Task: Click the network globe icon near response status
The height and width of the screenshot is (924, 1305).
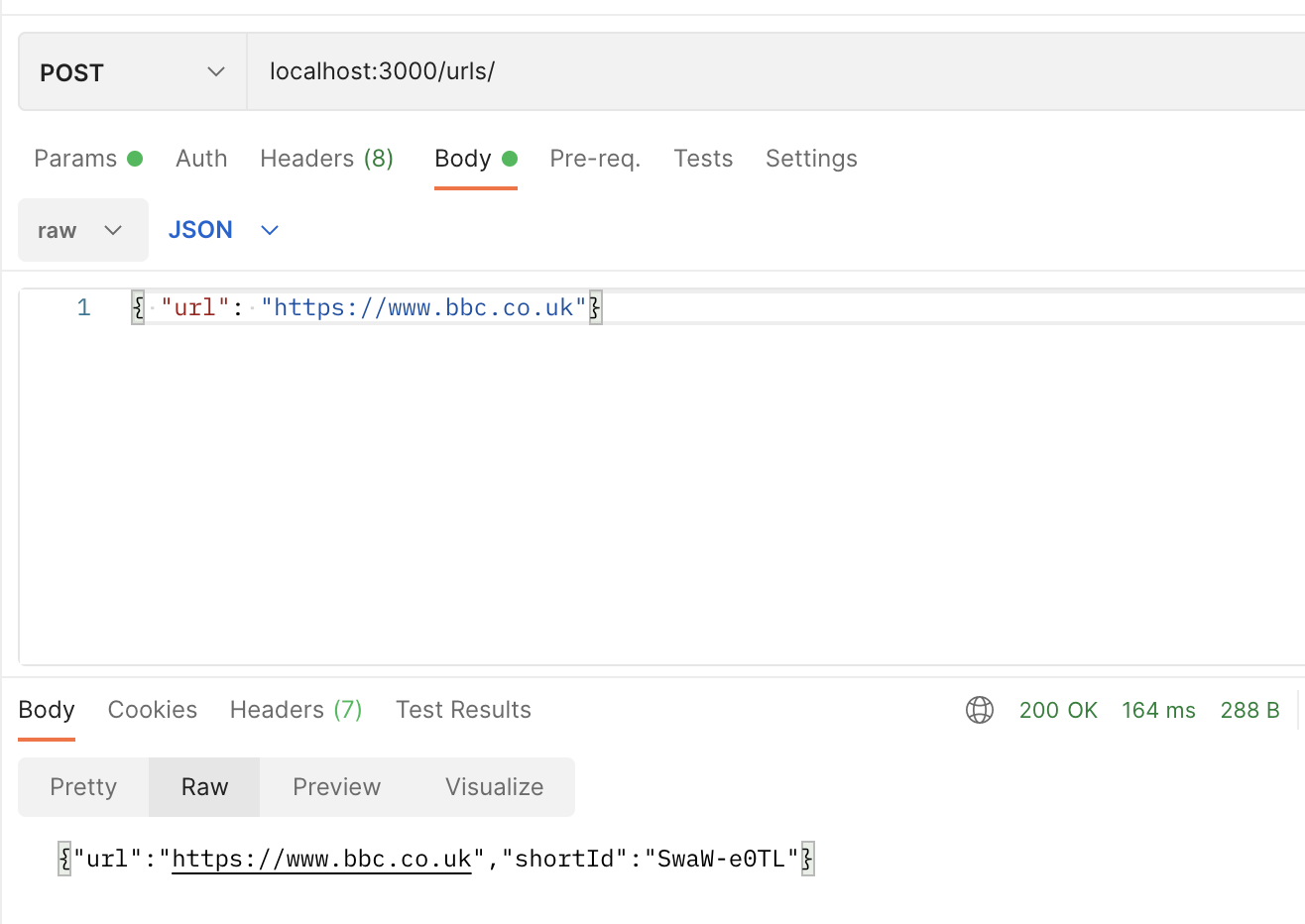Action: click(x=980, y=710)
